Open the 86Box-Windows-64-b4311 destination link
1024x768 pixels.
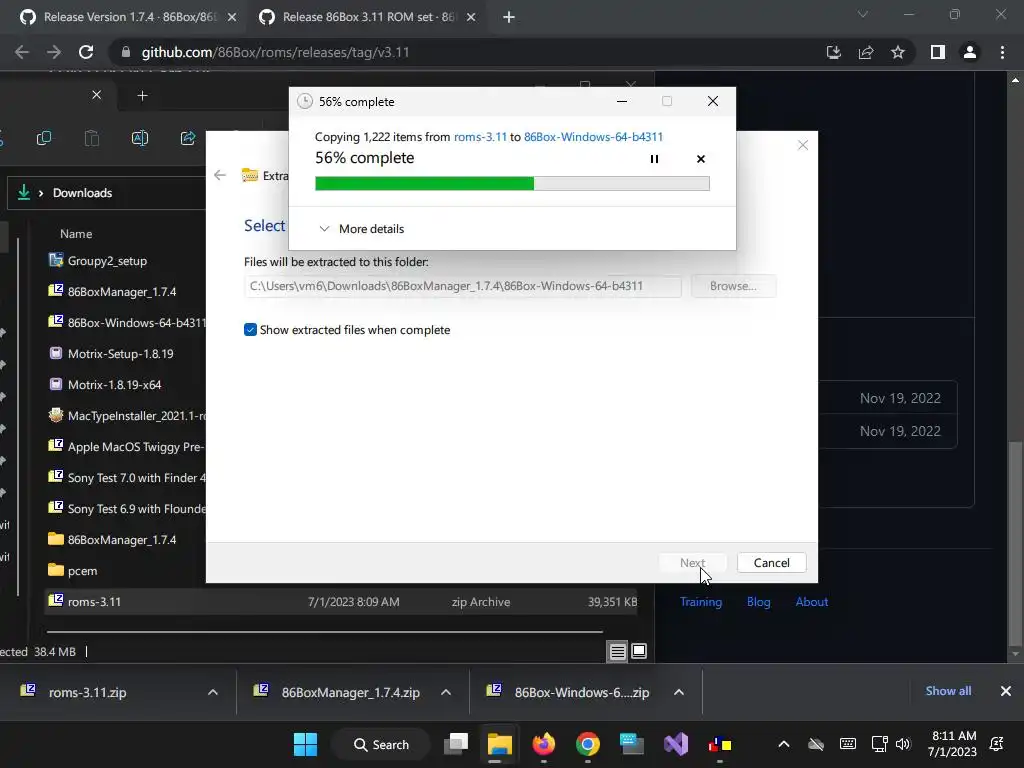coord(593,136)
